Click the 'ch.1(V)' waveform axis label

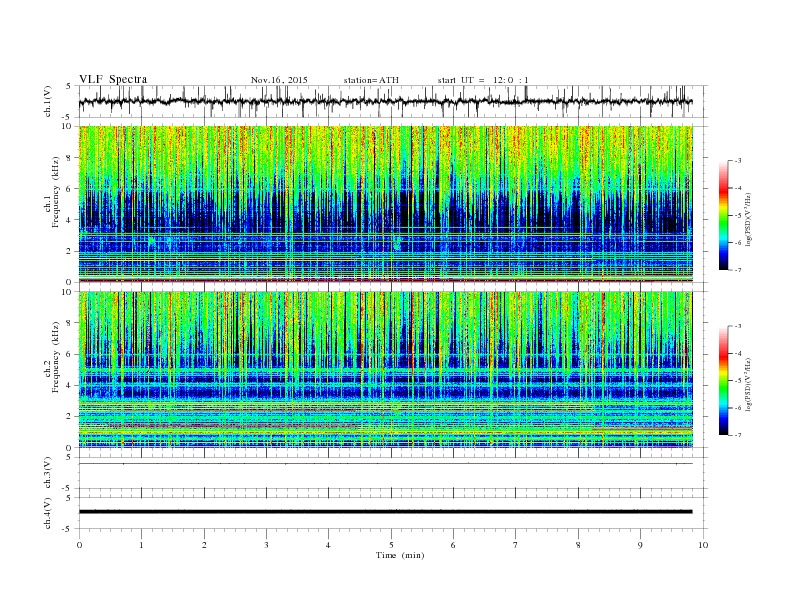click(x=48, y=101)
